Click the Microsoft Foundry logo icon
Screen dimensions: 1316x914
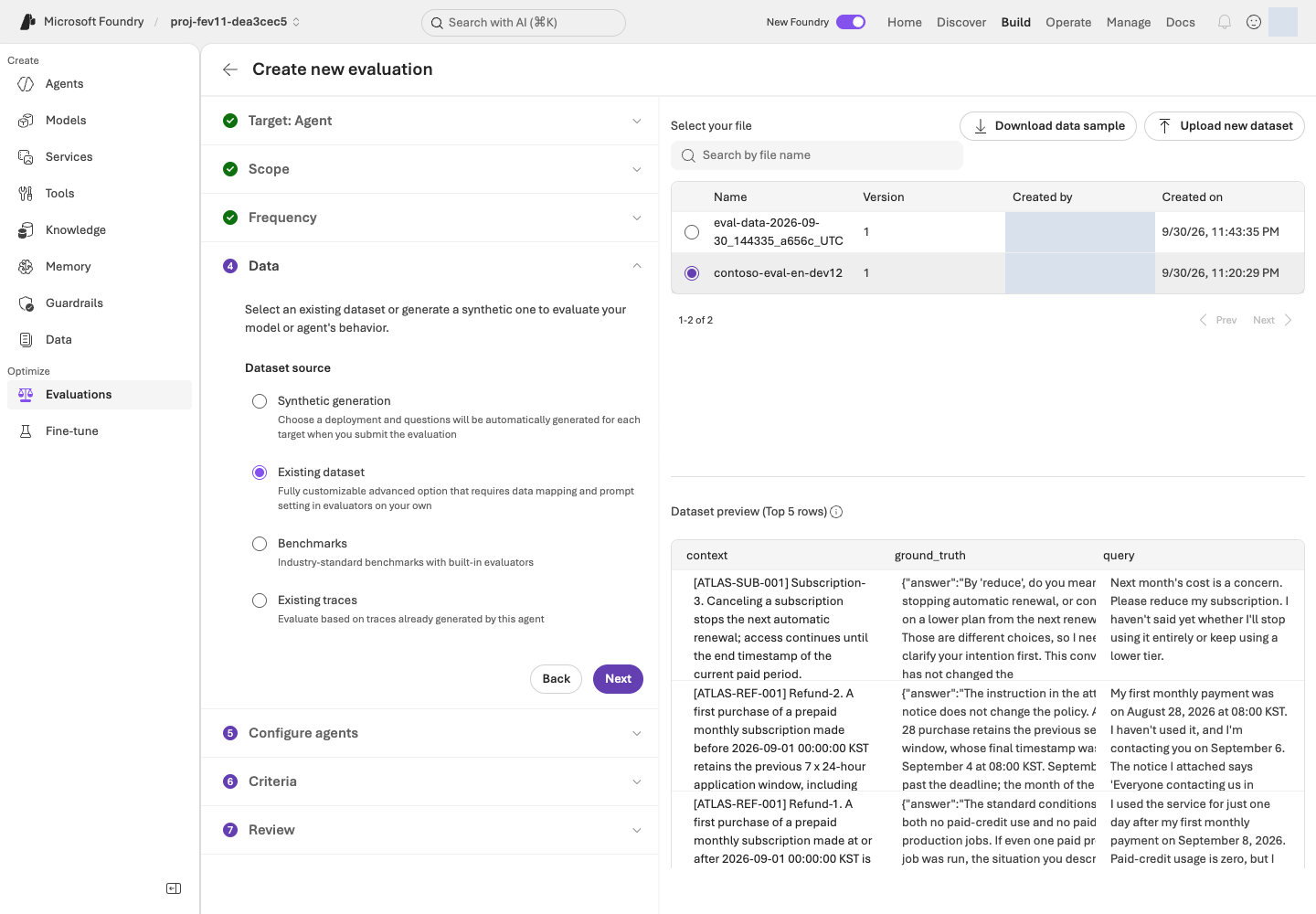click(x=27, y=22)
